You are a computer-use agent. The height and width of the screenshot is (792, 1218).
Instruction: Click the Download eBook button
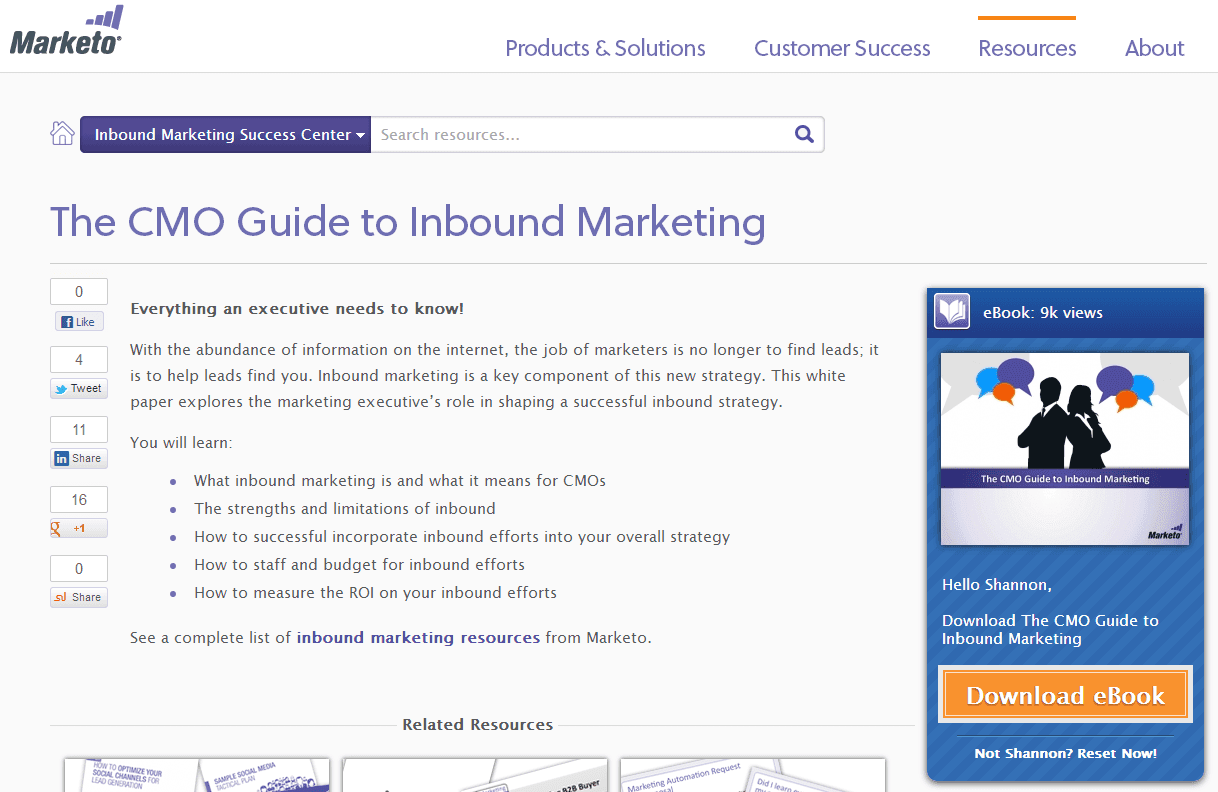[1065, 695]
